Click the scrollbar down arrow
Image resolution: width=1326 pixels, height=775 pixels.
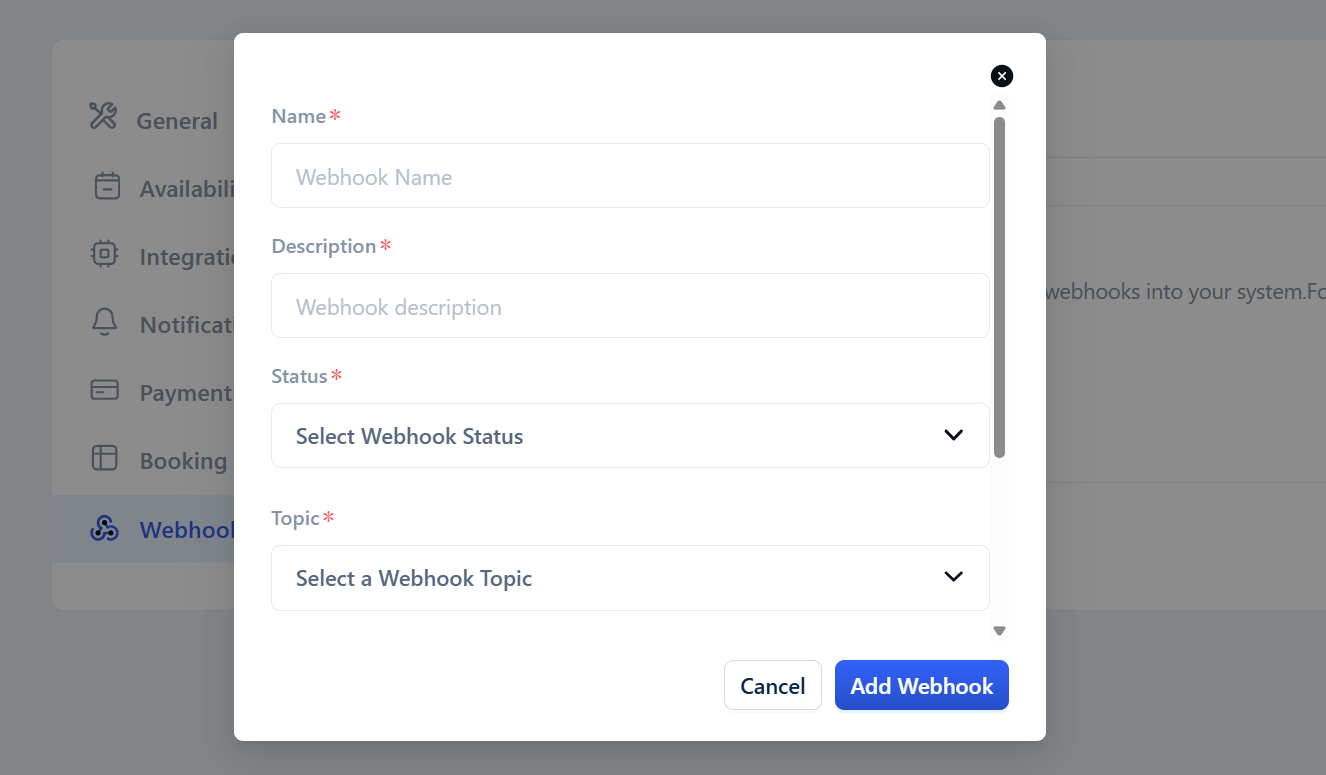999,631
